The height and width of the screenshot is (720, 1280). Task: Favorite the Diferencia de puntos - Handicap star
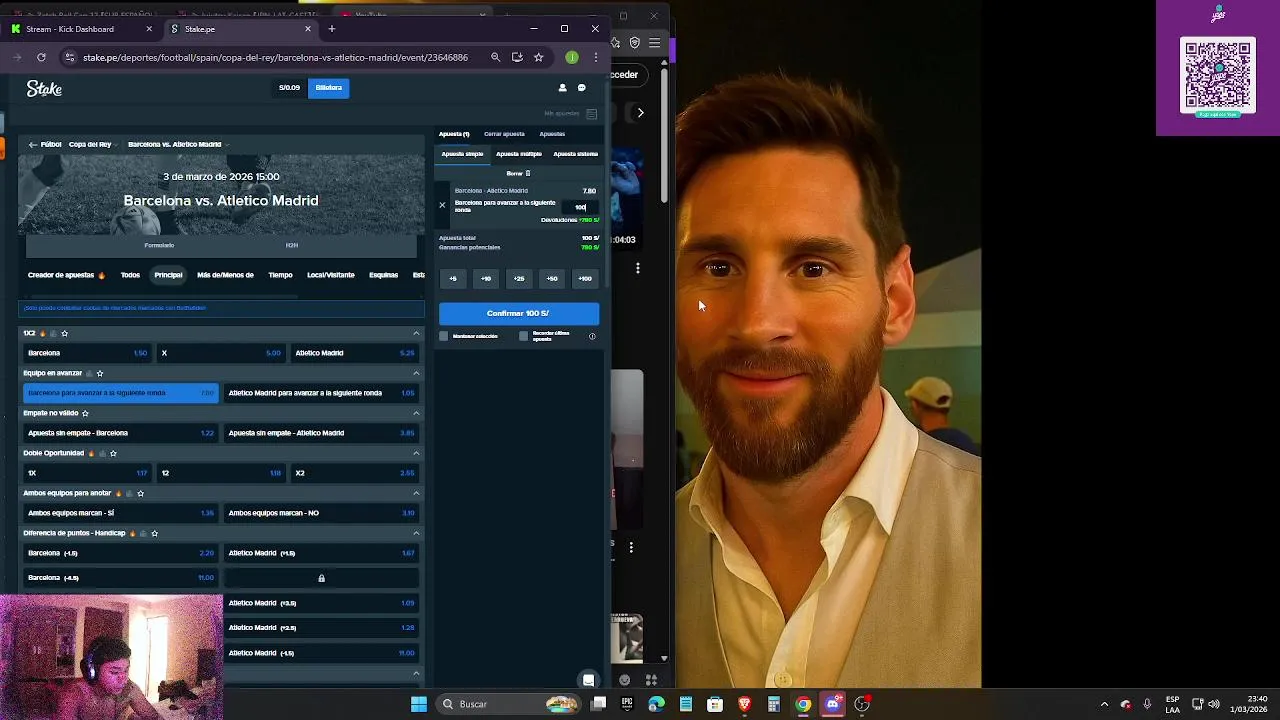click(154, 533)
